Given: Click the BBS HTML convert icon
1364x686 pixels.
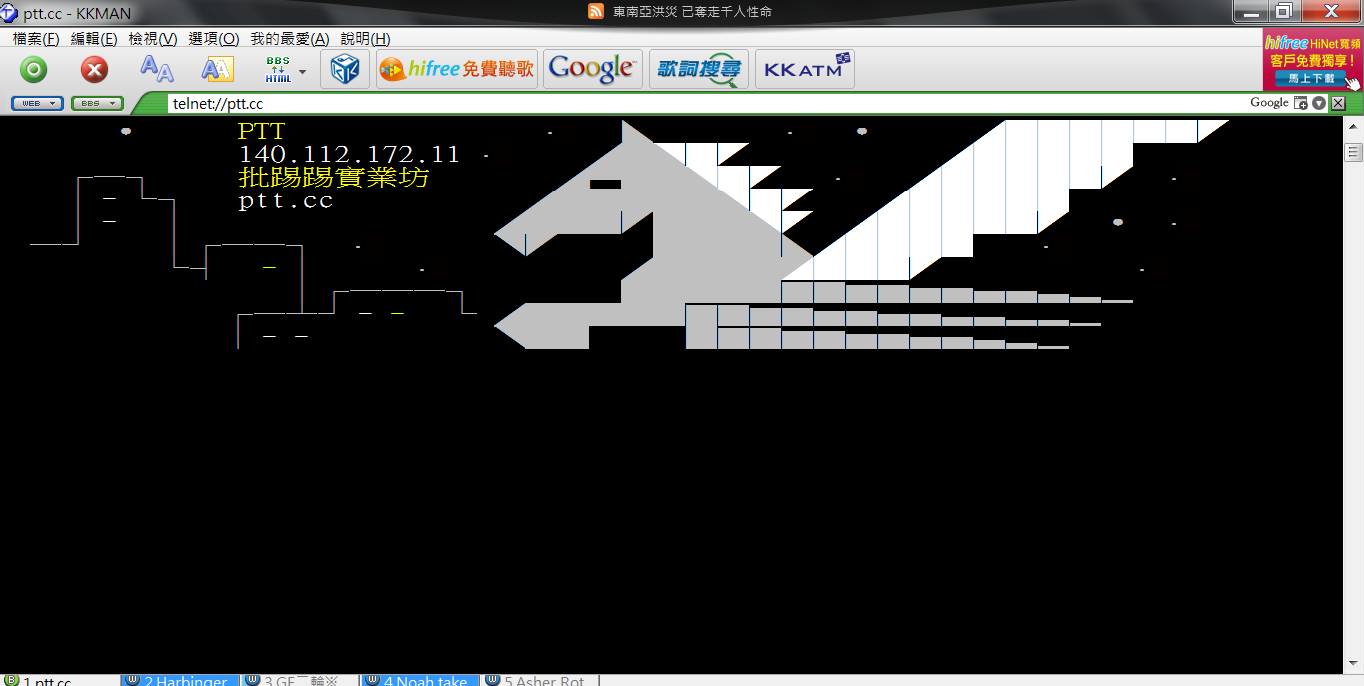Looking at the screenshot, I should click(278, 69).
